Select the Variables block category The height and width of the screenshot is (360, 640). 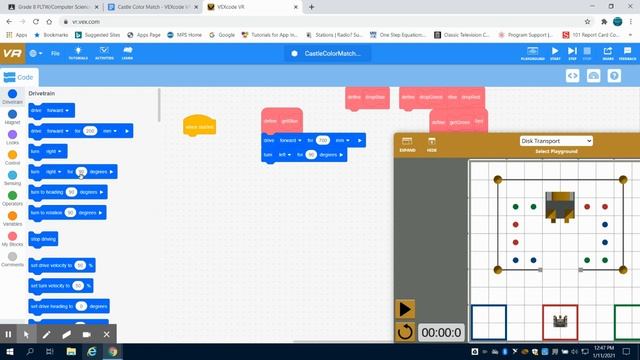12,219
